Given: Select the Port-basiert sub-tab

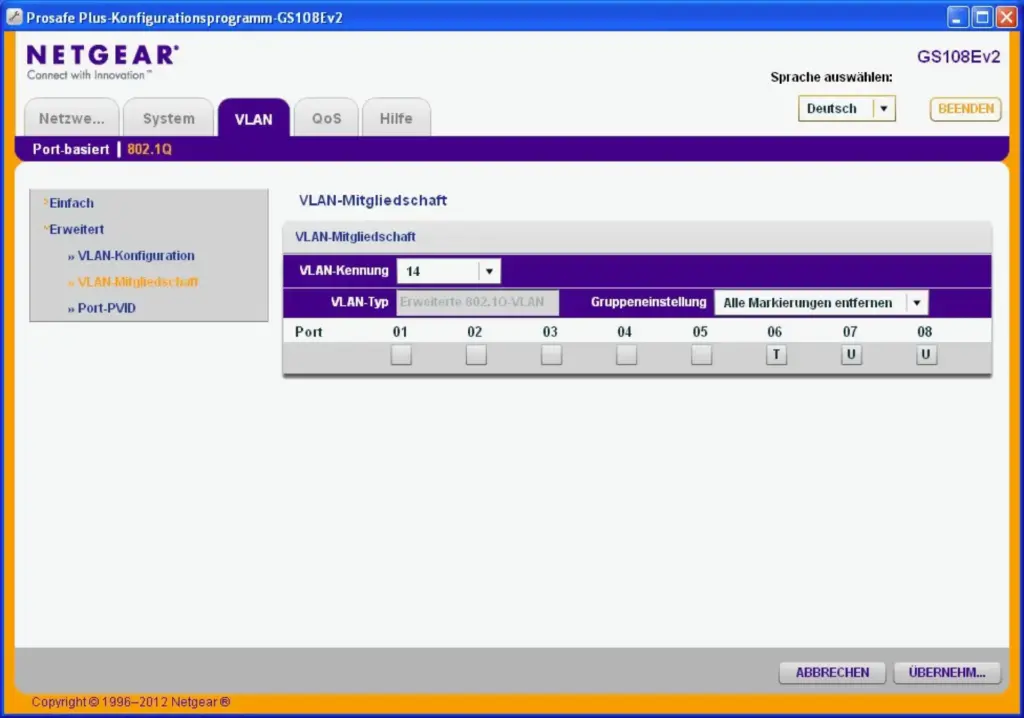Looking at the screenshot, I should point(71,149).
